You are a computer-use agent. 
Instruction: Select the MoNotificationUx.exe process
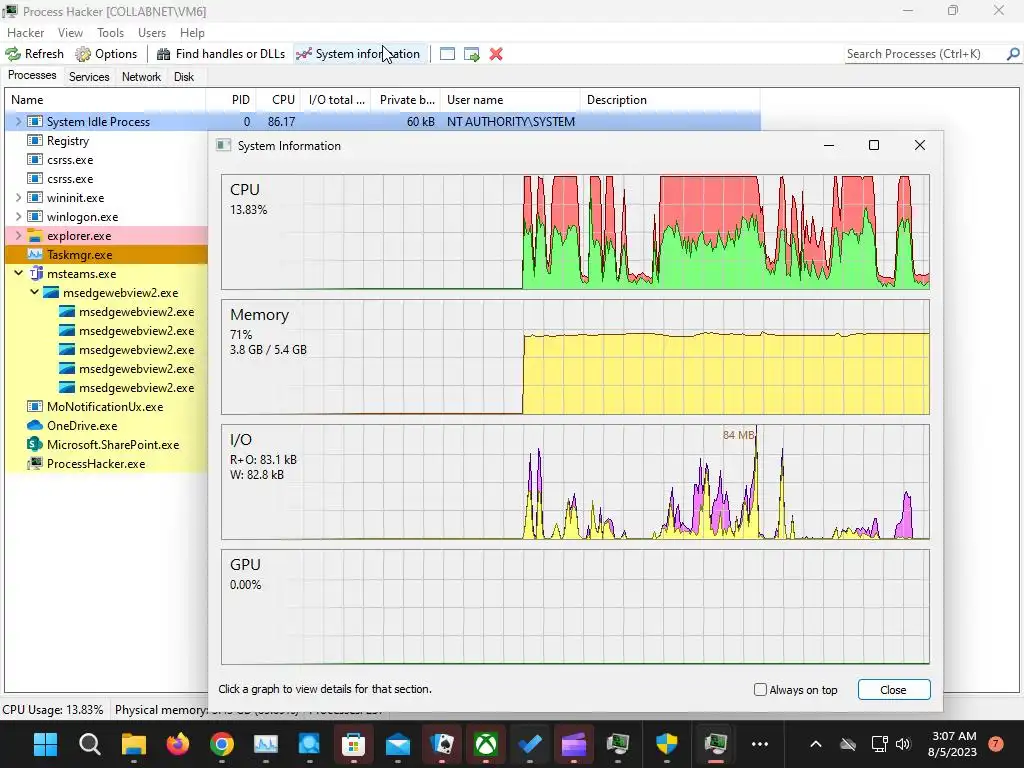point(106,407)
